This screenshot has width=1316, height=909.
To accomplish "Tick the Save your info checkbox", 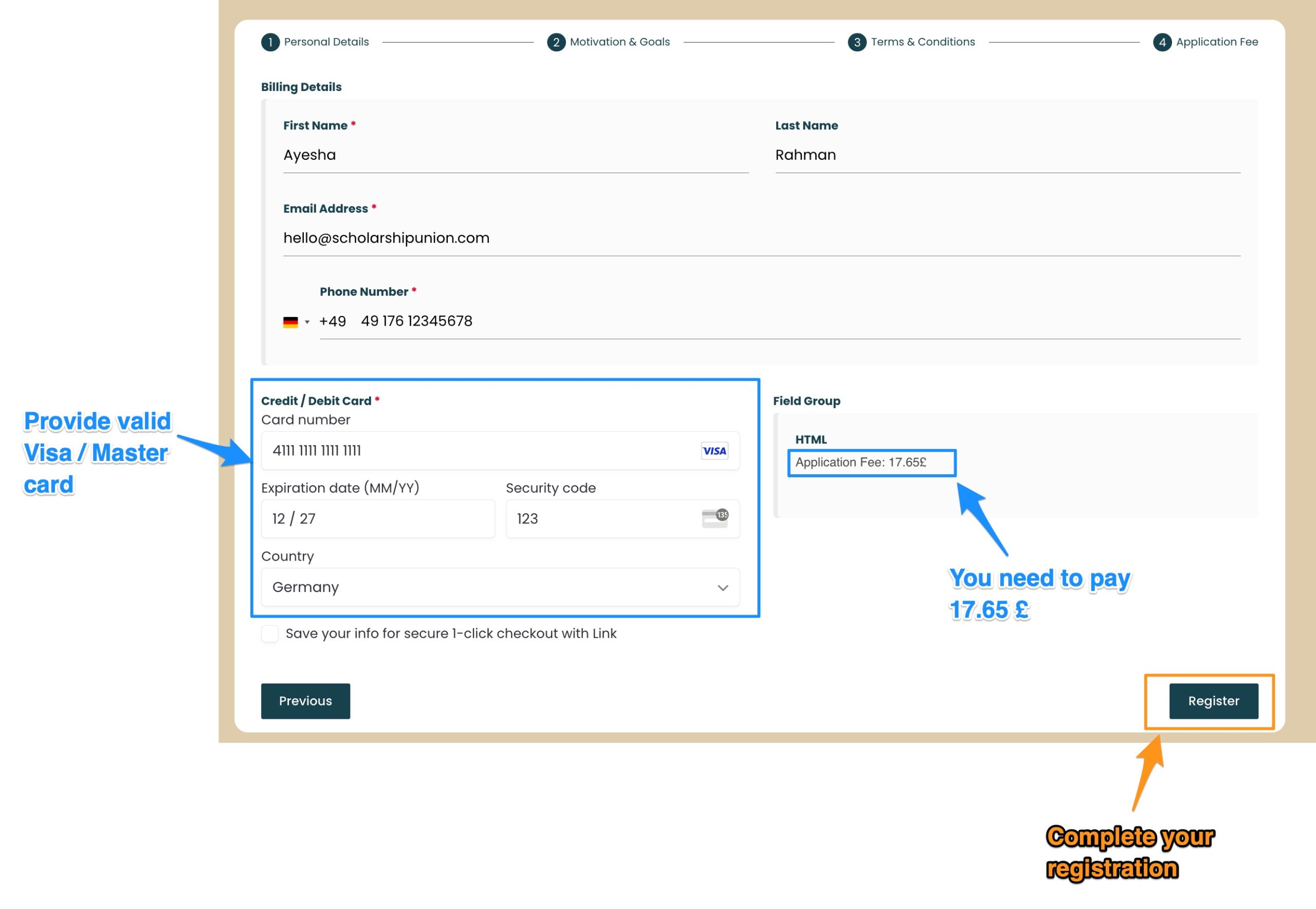I will coord(269,634).
